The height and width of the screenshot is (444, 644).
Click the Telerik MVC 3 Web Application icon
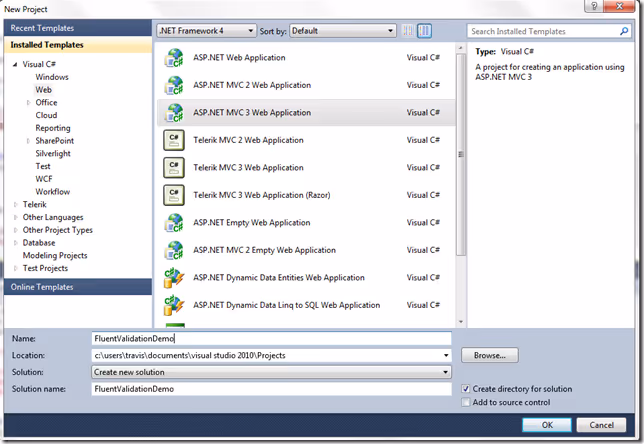[174, 168]
